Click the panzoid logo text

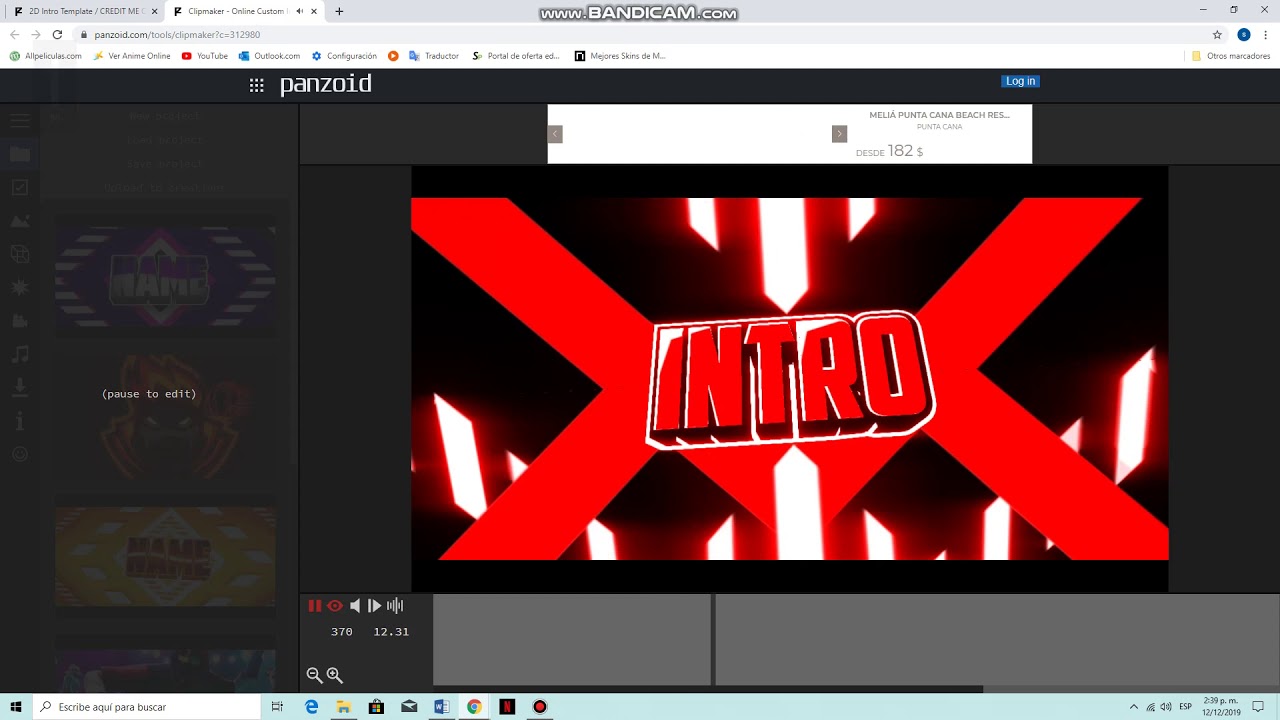coord(325,84)
